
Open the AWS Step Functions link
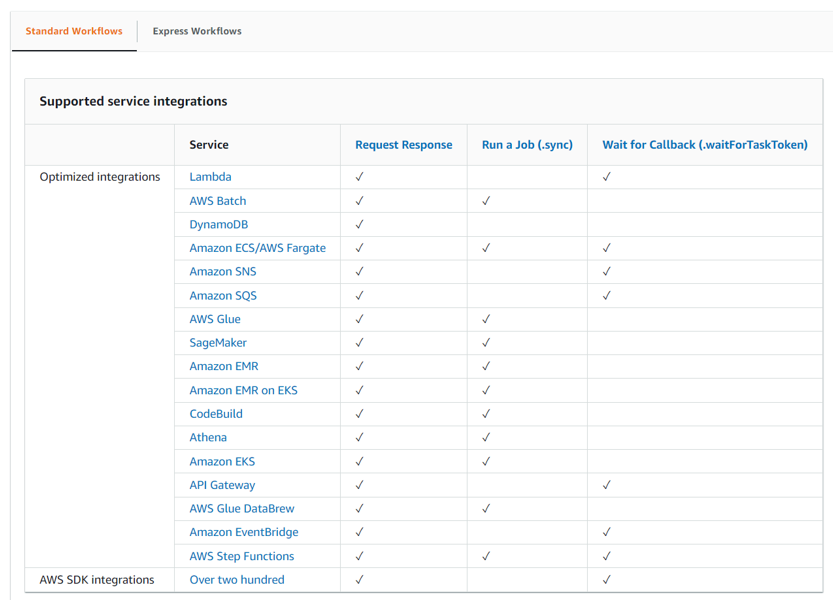(239, 556)
